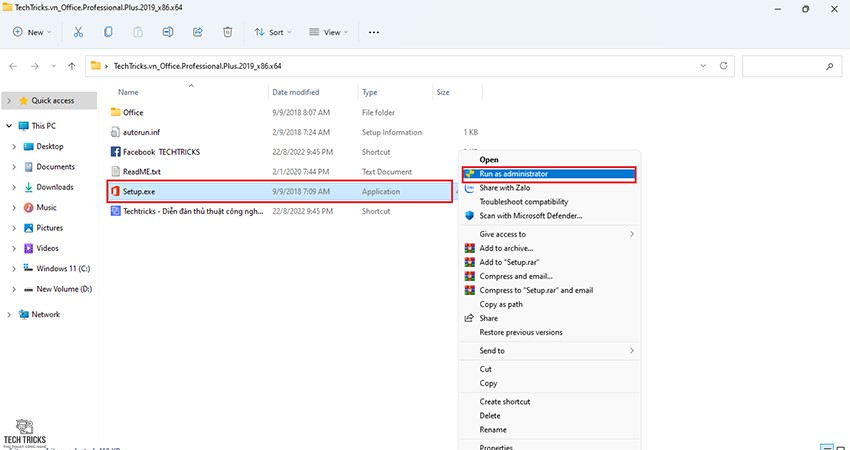
Task: Select Pictures in the navigation pane
Action: [x=49, y=228]
